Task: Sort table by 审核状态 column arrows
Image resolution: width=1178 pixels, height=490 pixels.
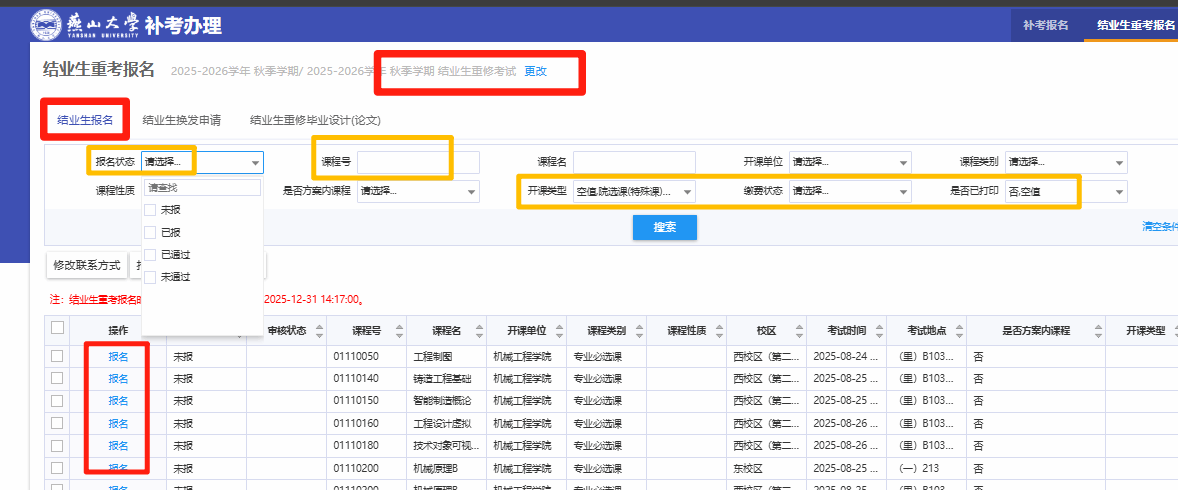Action: click(320, 331)
